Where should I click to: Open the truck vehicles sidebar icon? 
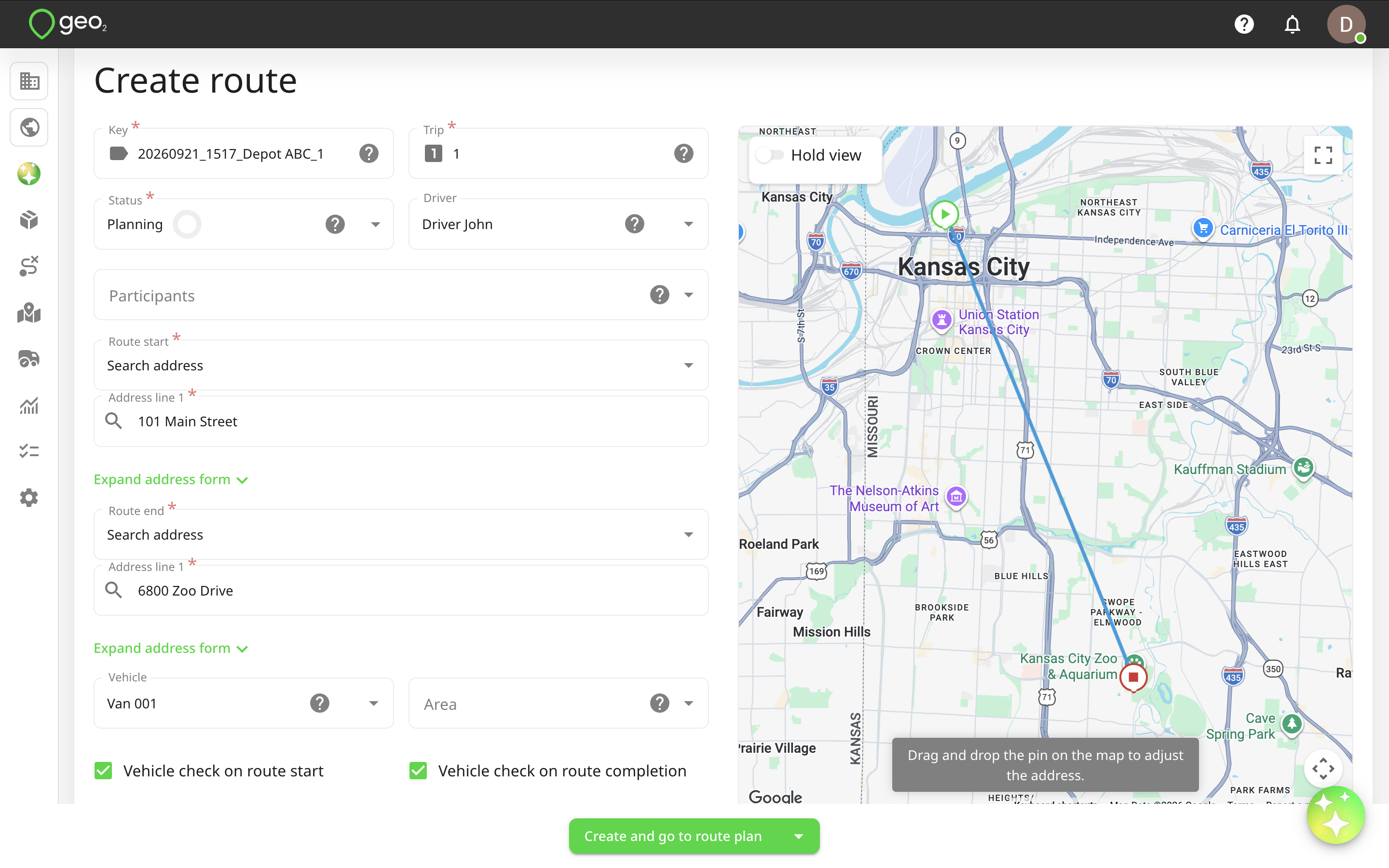pos(29,359)
